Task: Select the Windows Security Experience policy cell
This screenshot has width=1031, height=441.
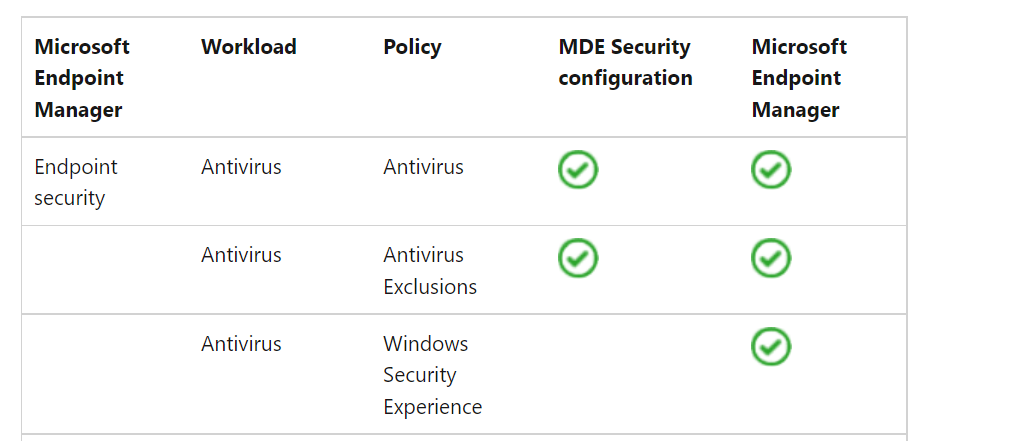Action: point(432,375)
